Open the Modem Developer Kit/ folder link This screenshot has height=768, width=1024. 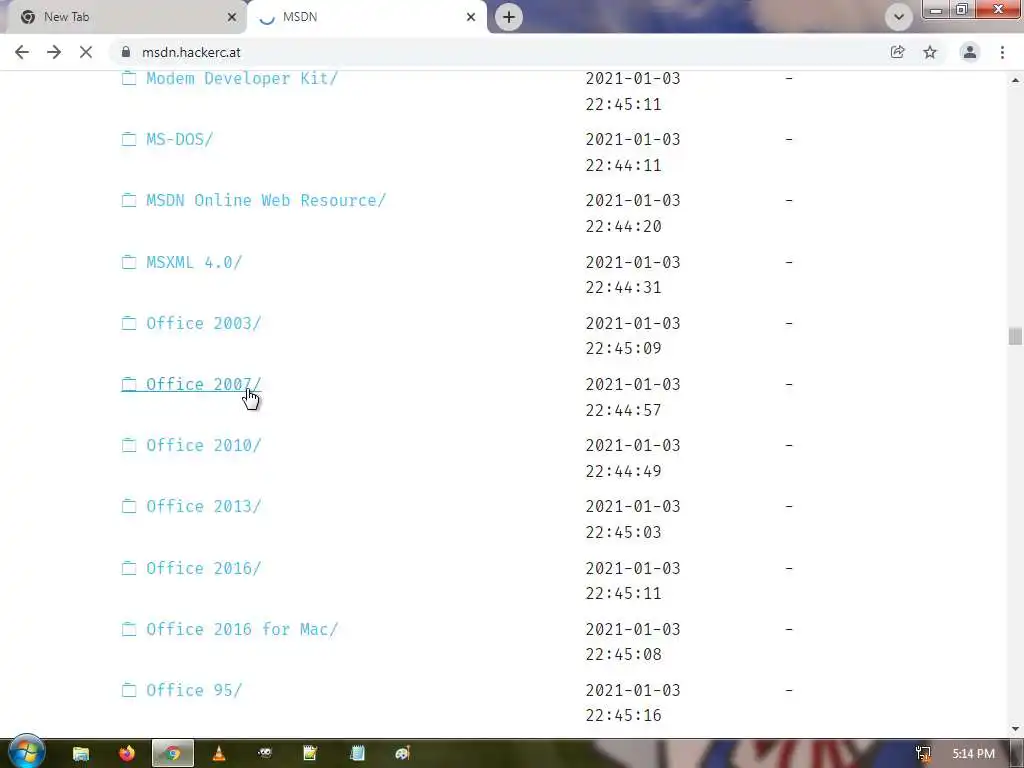(242, 78)
